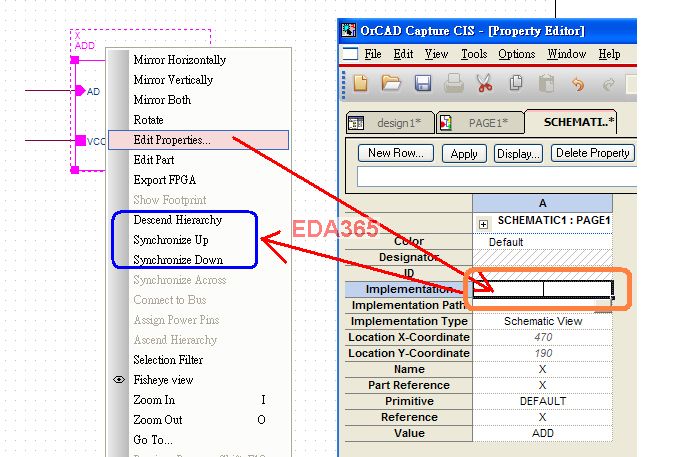Click the Implementation Type row header
This screenshot has width=673, height=457.
point(409,321)
